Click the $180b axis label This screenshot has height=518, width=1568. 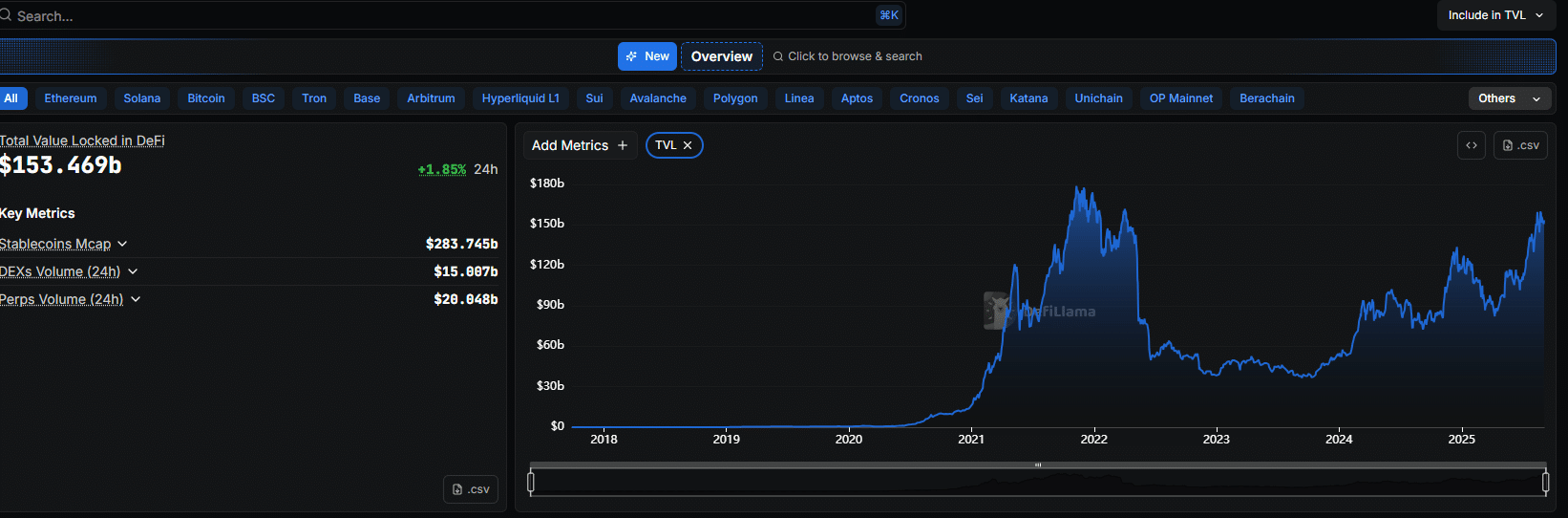tap(547, 183)
